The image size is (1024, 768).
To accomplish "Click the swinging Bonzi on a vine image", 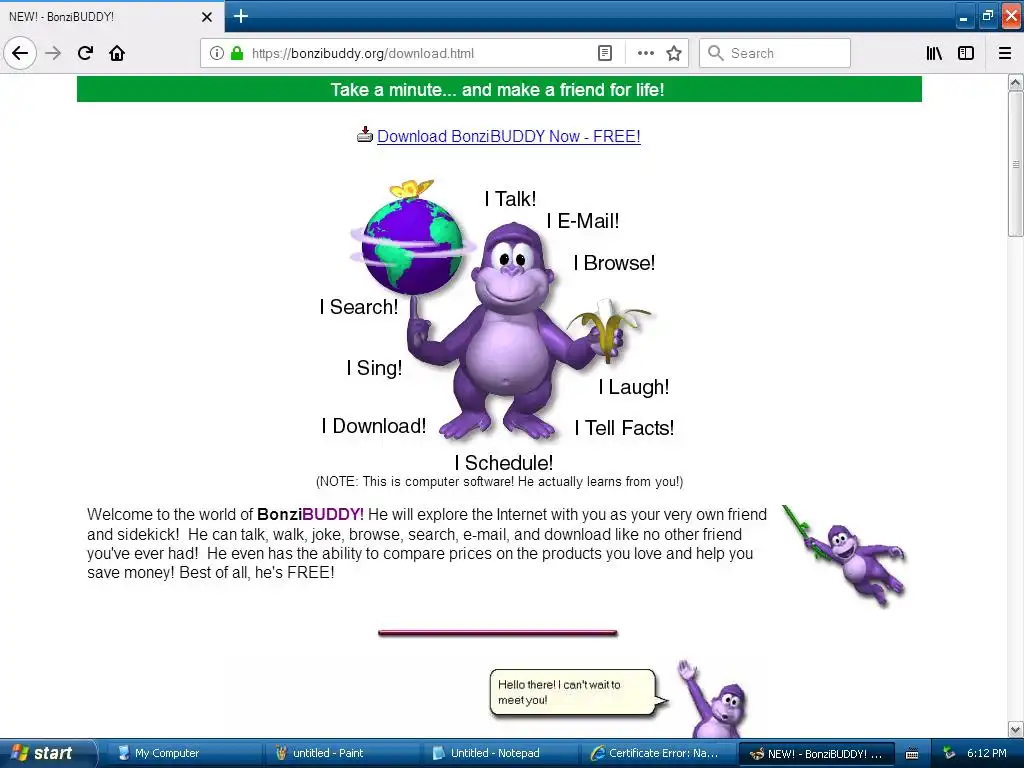I will (x=844, y=555).
